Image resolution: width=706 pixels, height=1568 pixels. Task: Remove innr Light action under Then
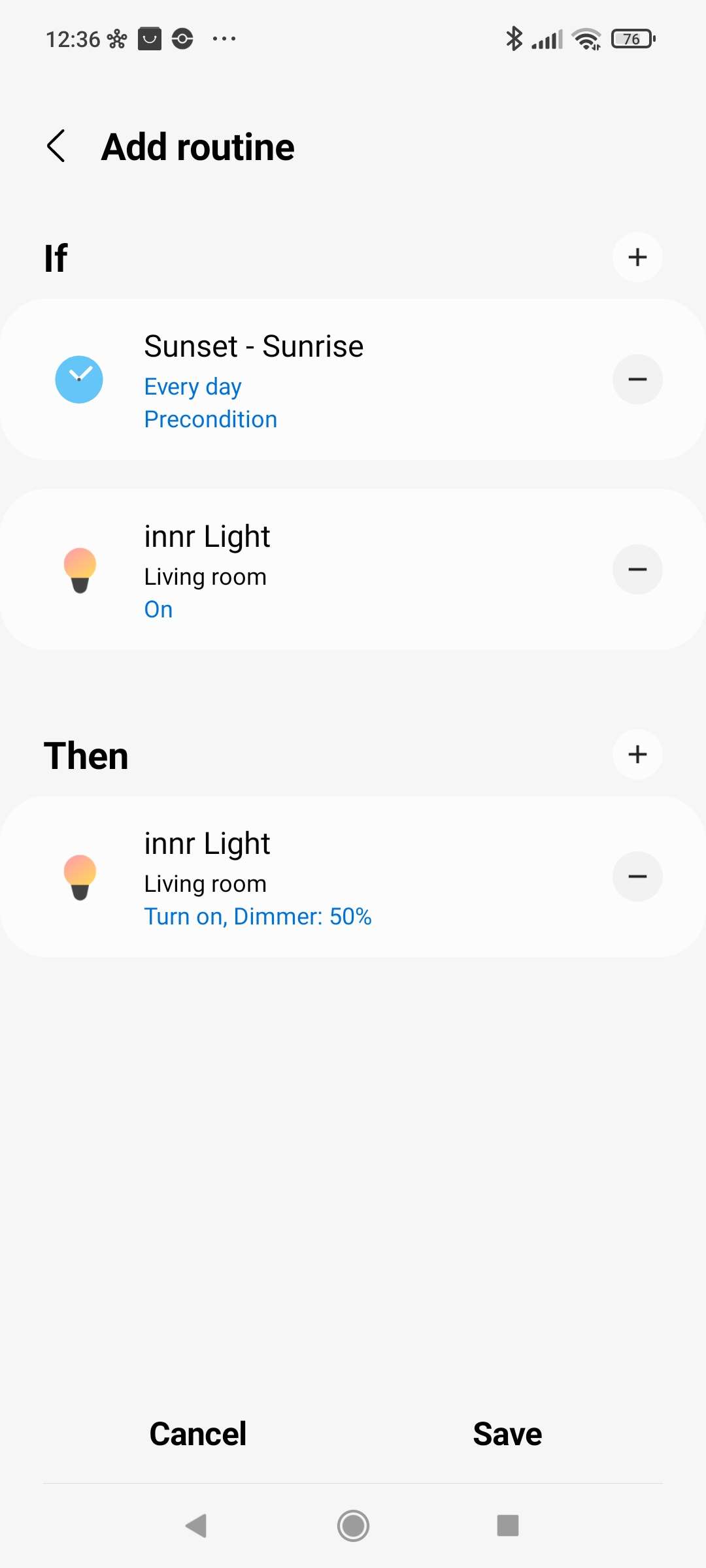[x=637, y=877]
